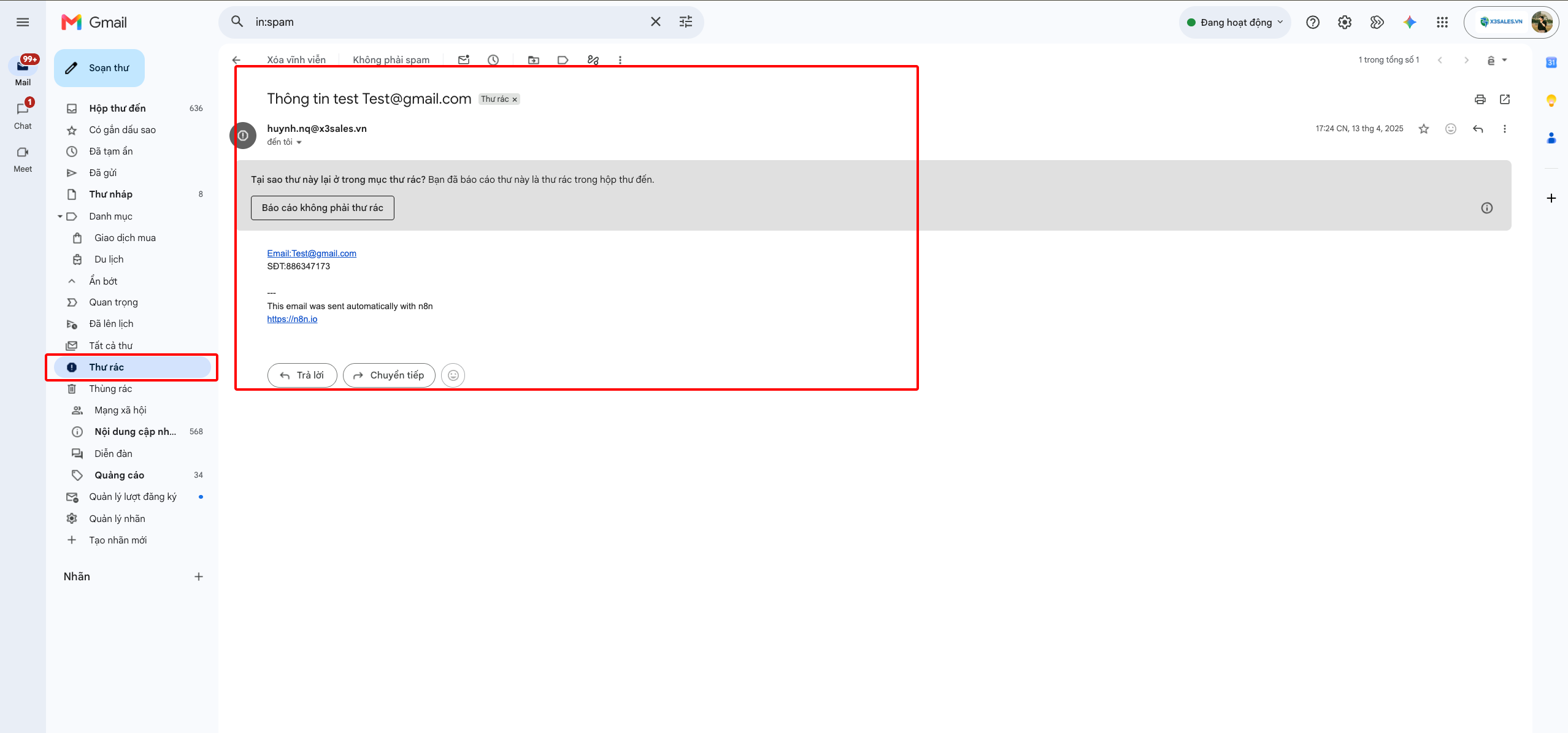
Task: Open the Google apps grid
Action: (1442, 22)
